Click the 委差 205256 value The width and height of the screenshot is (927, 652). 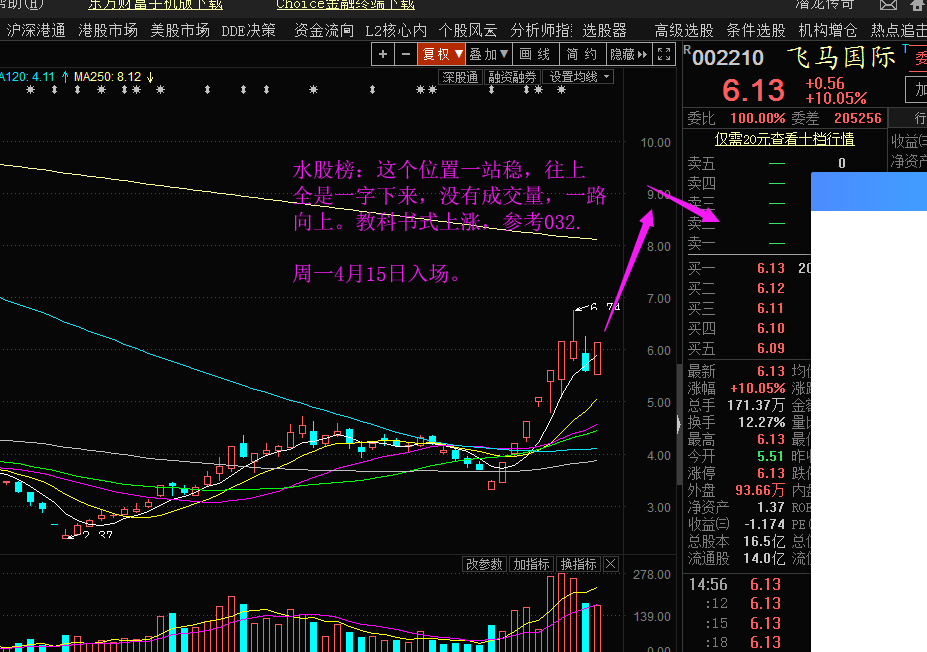pyautogui.click(x=857, y=118)
